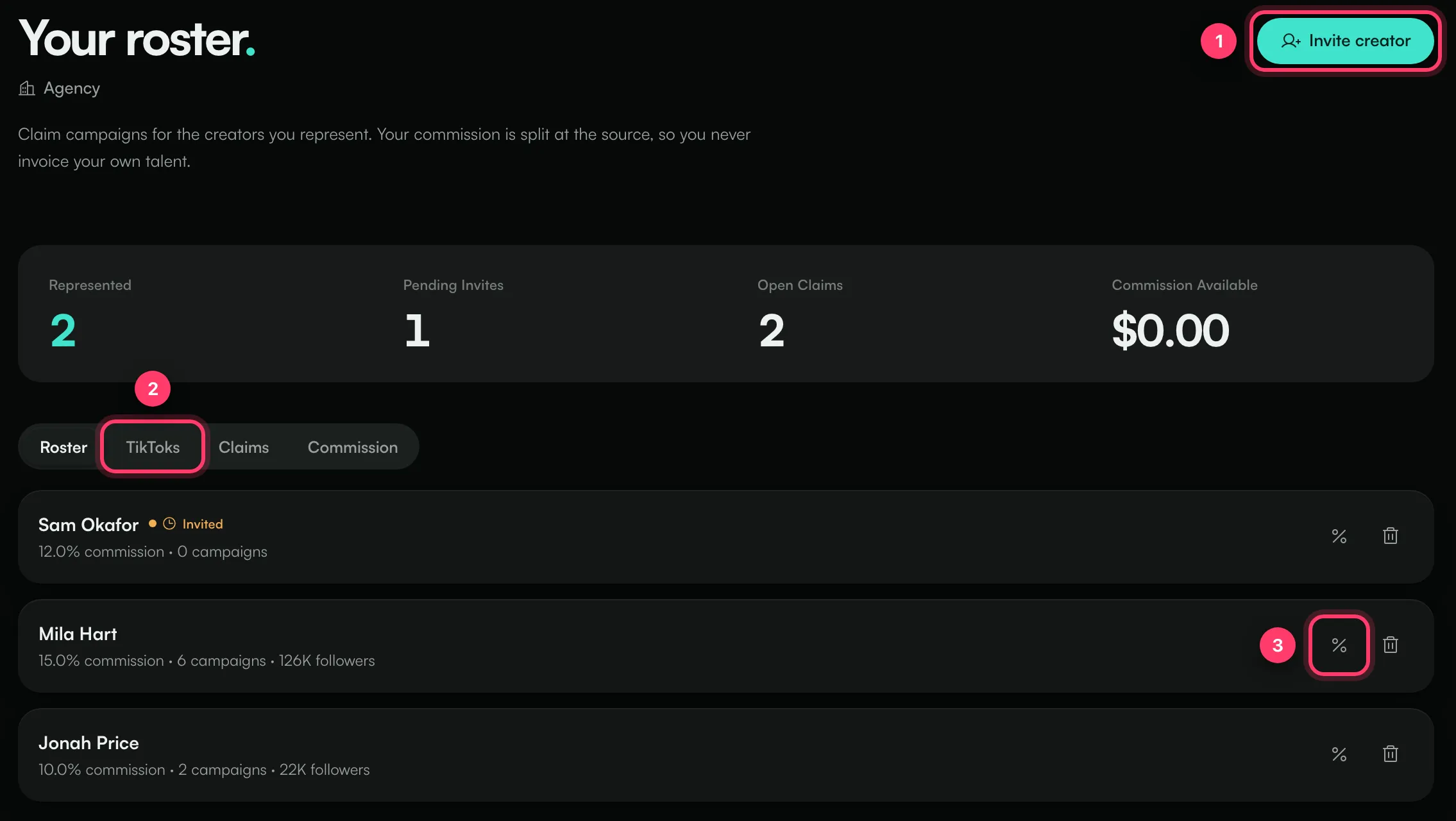Edit commission percent for Jonah Price
The image size is (1456, 821).
[x=1339, y=754]
